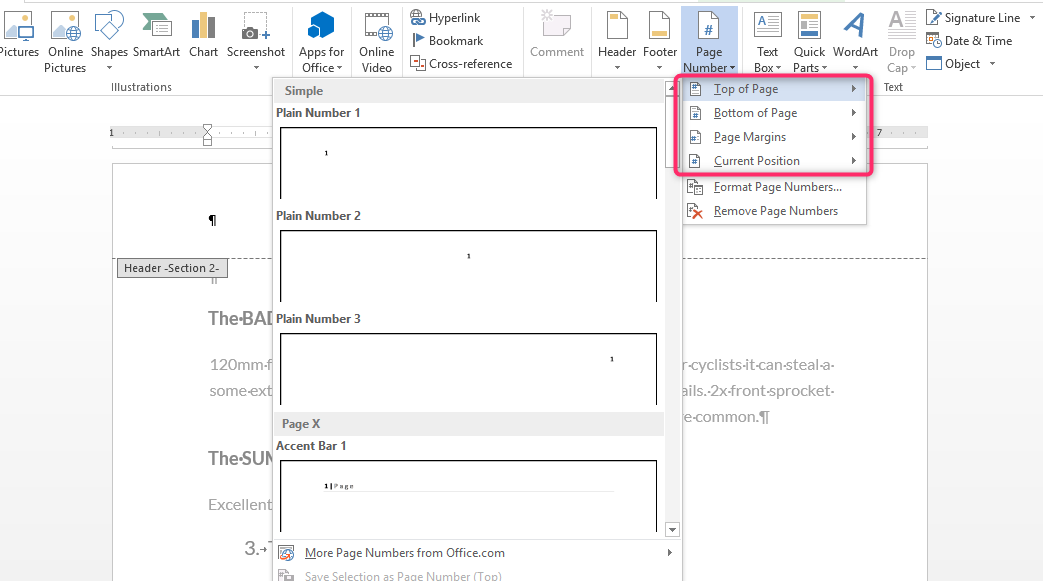This screenshot has height=581, width=1043.
Task: Open Online Pictures tool
Action: pos(65,43)
